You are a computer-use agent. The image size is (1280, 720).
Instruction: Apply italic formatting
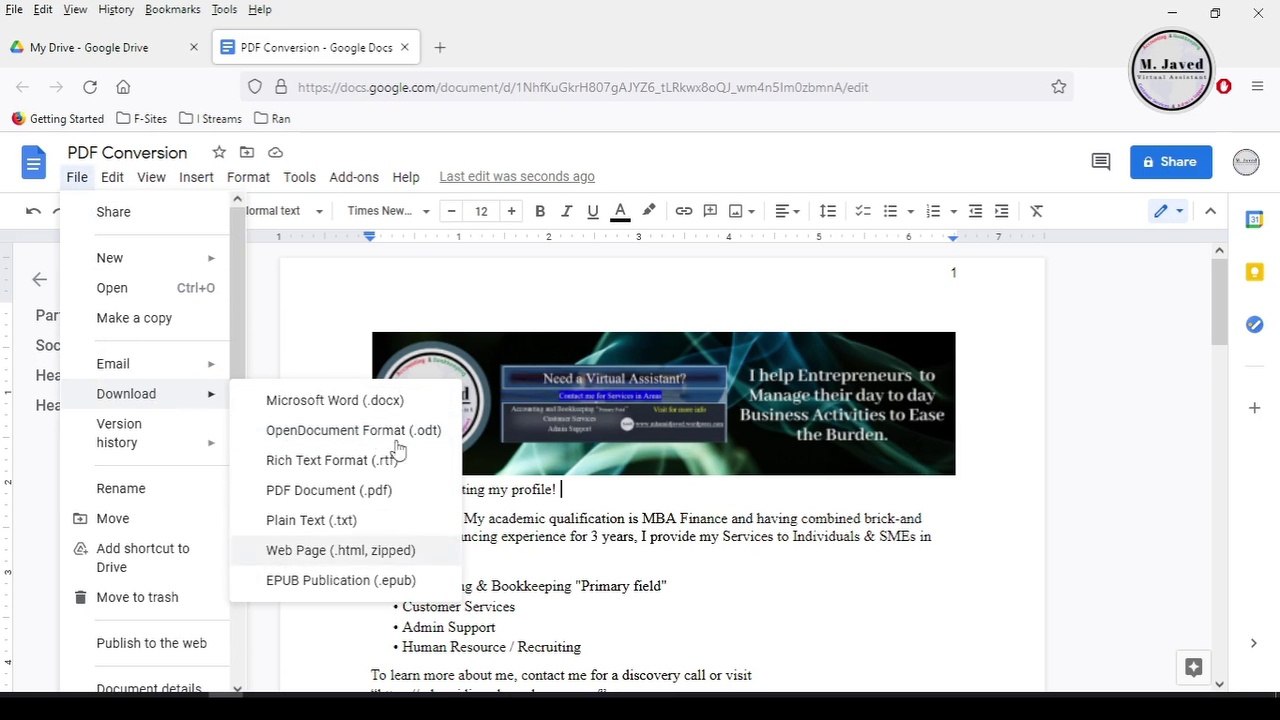[567, 211]
